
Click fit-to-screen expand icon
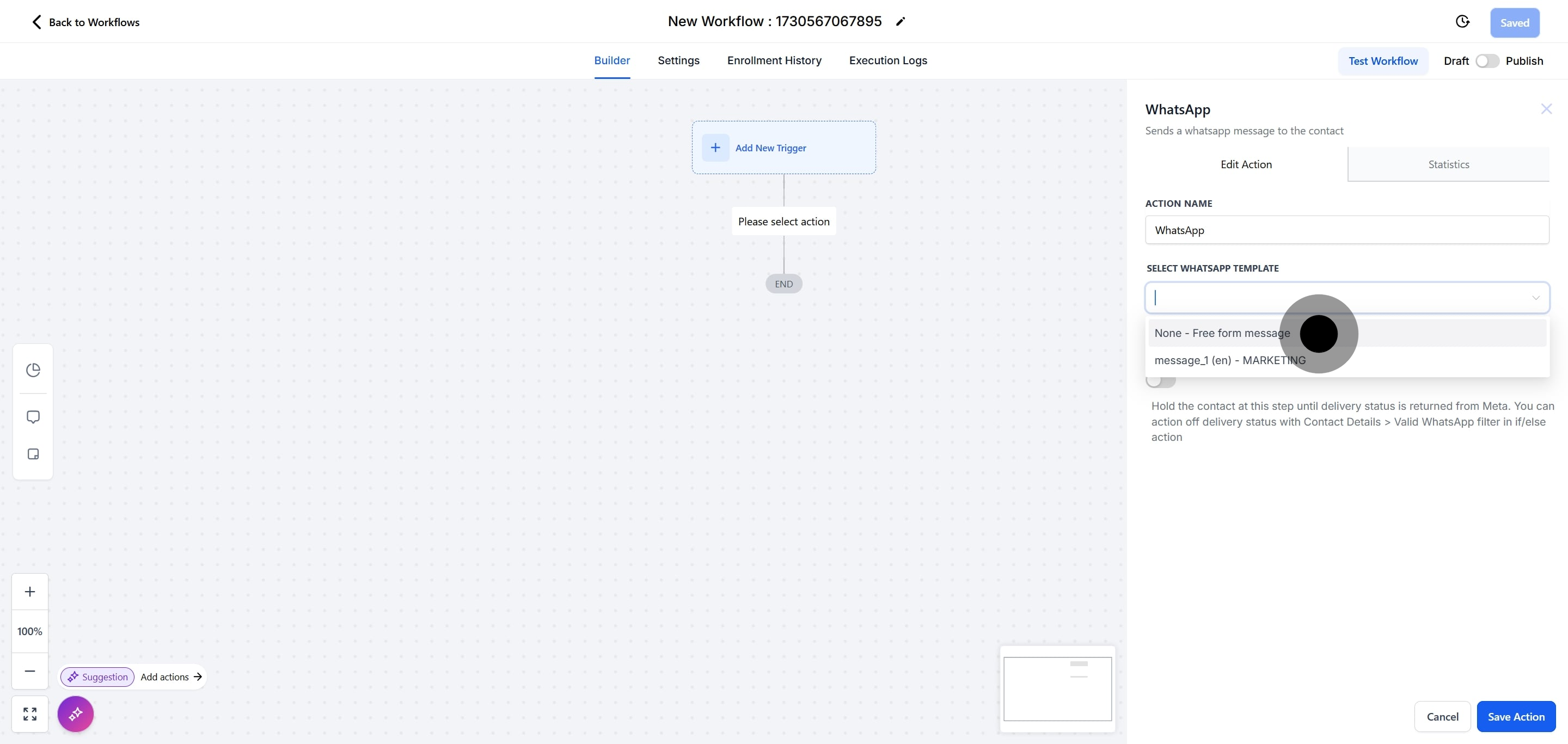click(x=30, y=714)
